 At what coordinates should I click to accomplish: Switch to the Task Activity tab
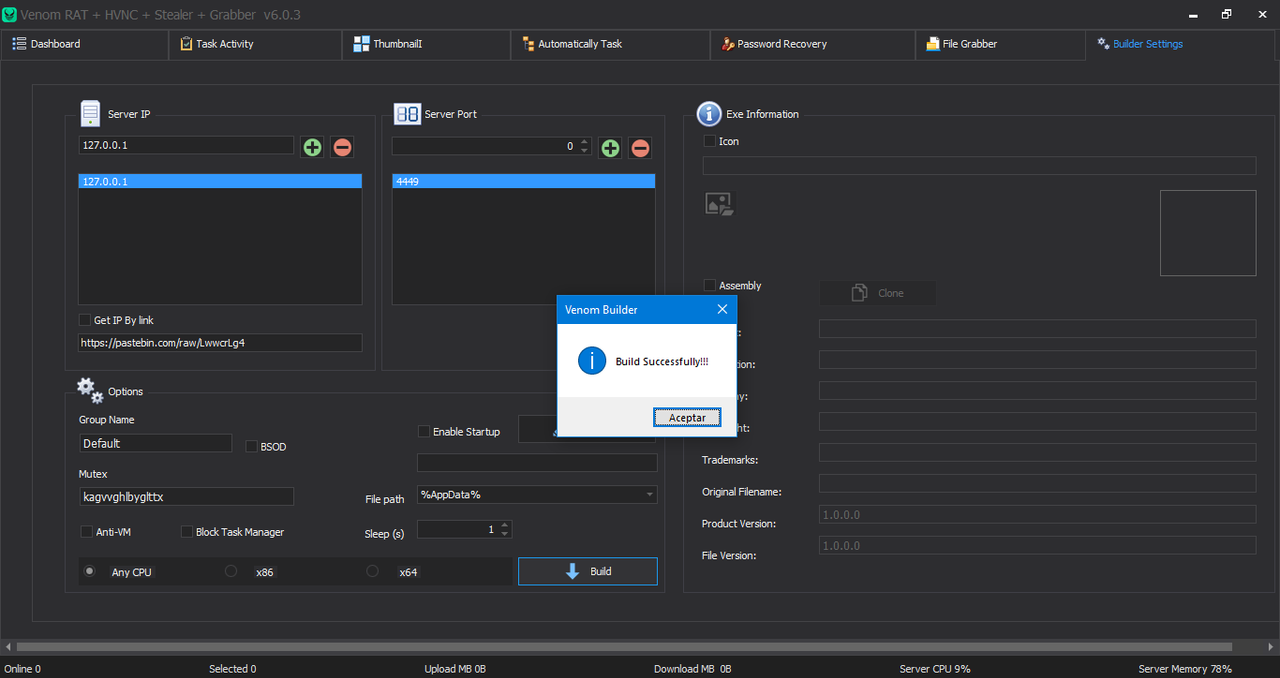tap(255, 44)
